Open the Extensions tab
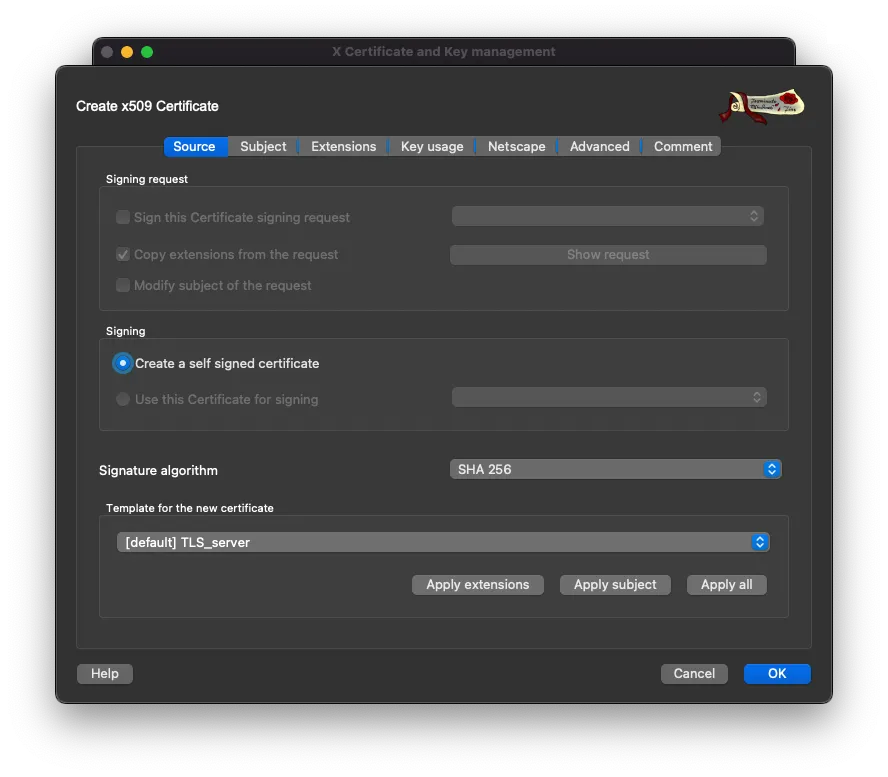Screen dimensions: 888x777 (x=343, y=146)
